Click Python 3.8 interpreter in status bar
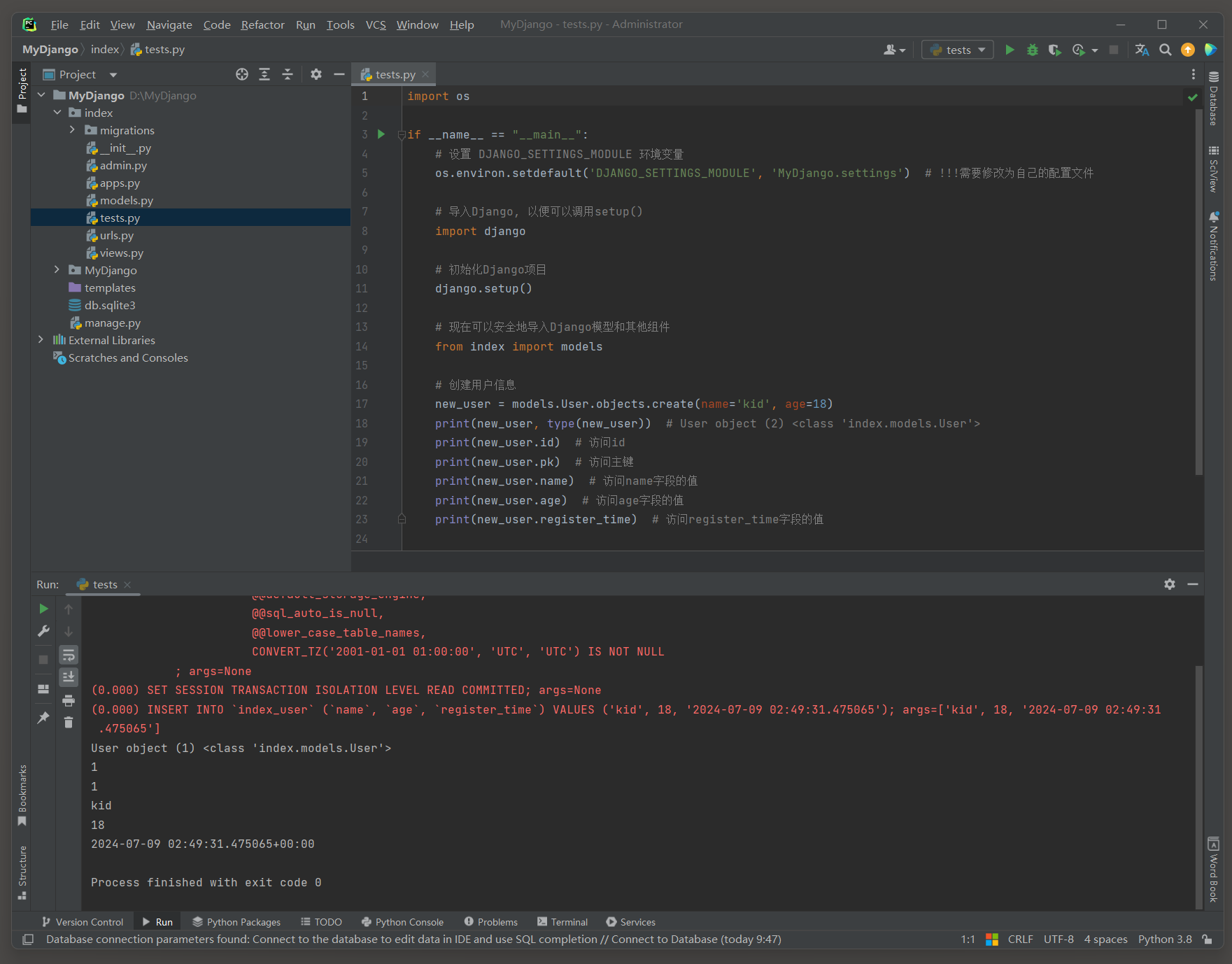Image resolution: width=1232 pixels, height=964 pixels. click(x=1164, y=940)
